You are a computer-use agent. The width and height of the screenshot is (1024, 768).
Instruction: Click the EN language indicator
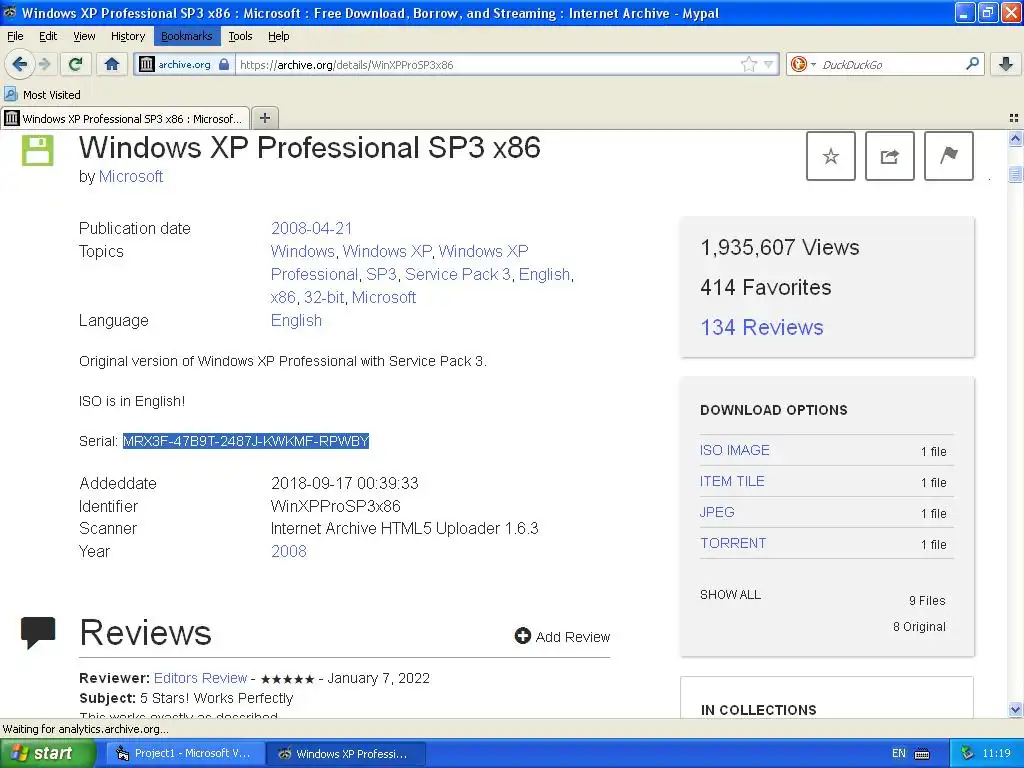pos(899,753)
